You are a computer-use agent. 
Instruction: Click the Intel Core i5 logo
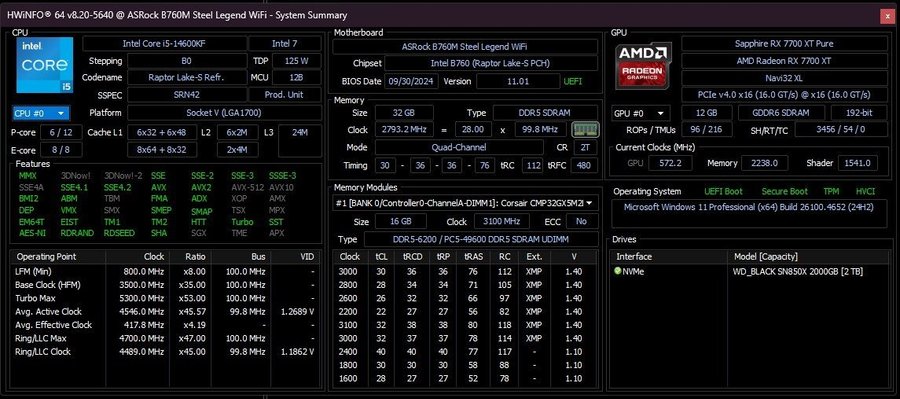tap(45, 65)
